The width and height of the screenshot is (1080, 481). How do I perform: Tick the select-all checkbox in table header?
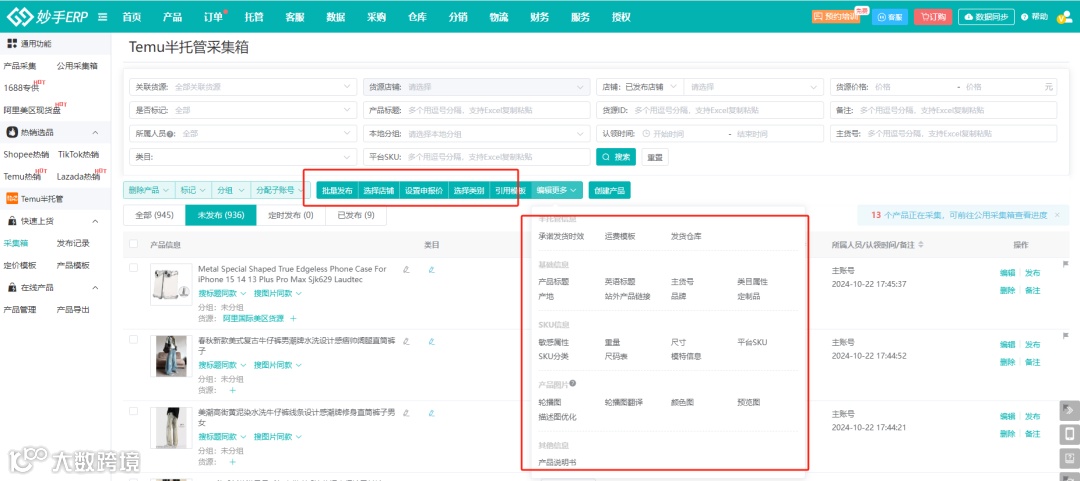[134, 244]
